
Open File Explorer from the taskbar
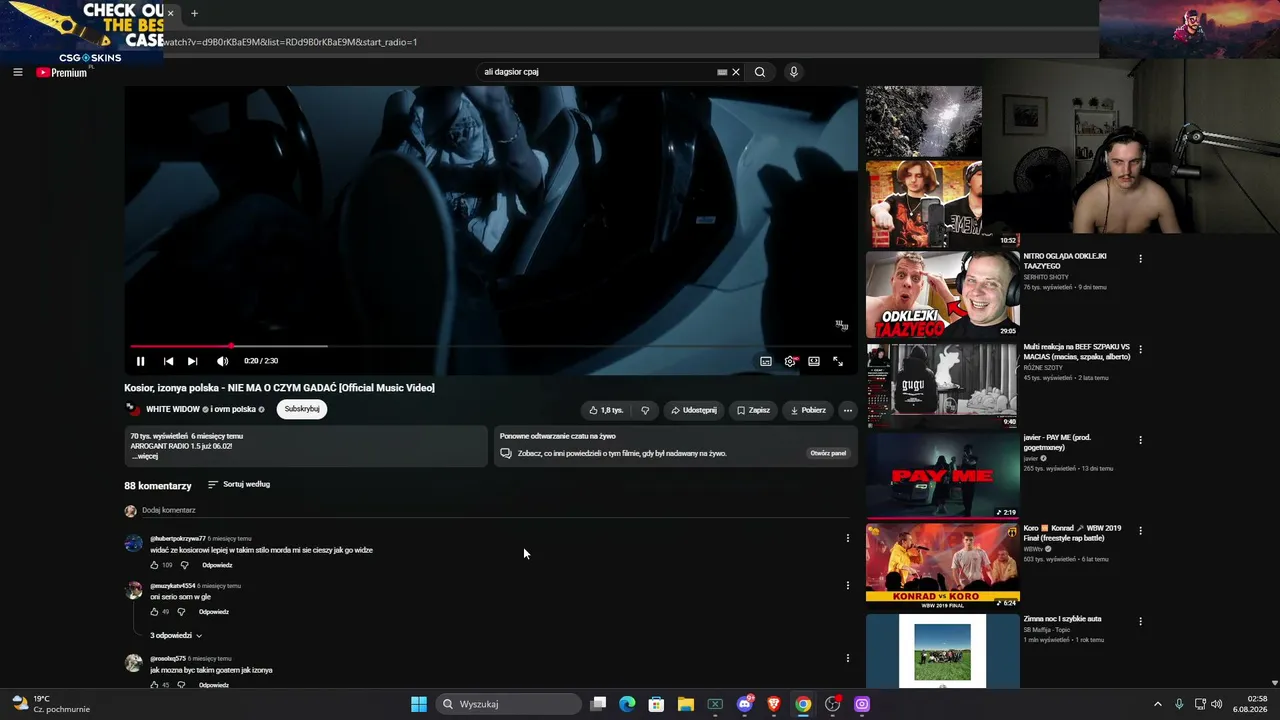click(x=685, y=704)
